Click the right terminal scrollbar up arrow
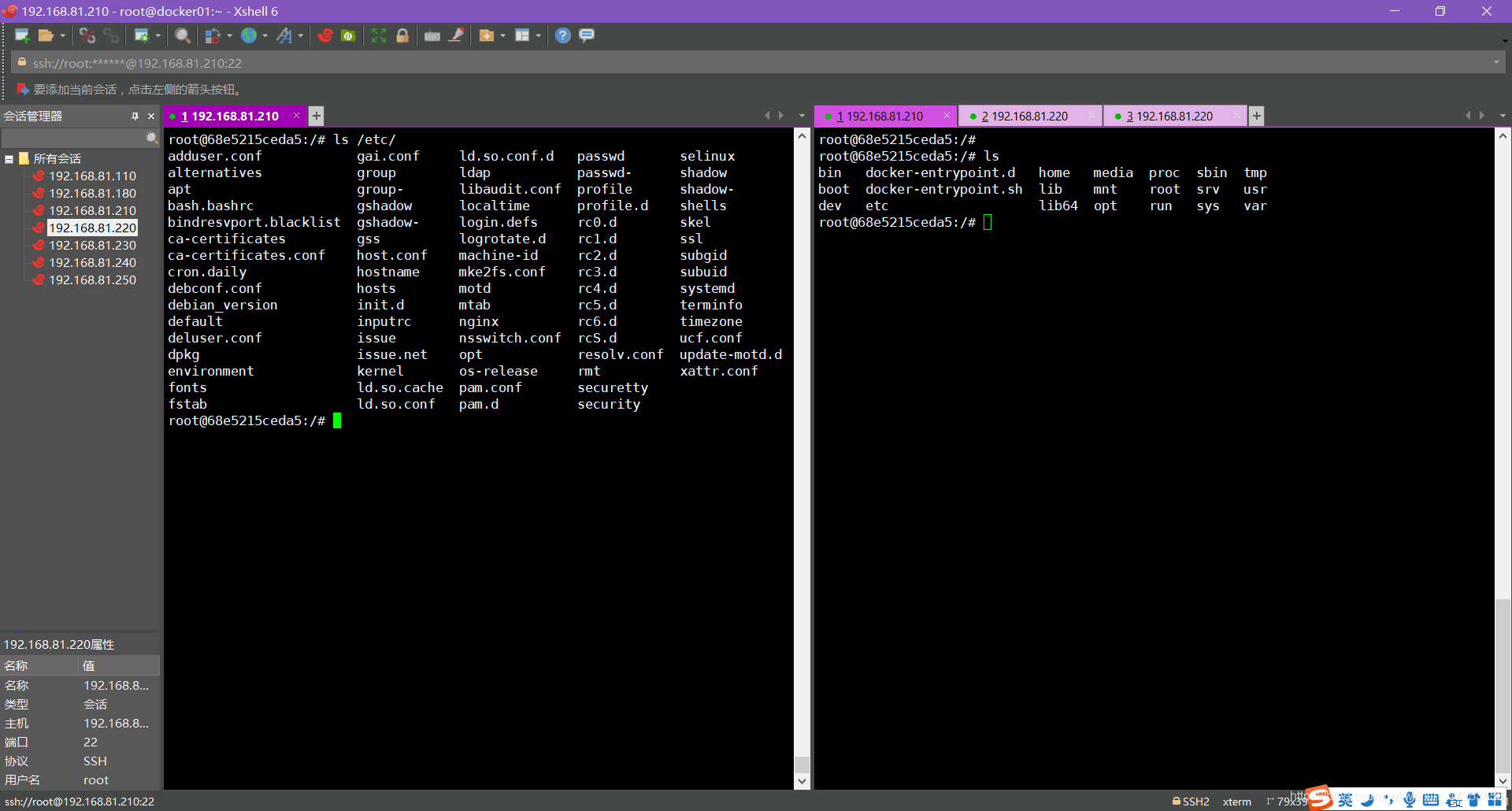The height and width of the screenshot is (811, 1512). [1503, 136]
